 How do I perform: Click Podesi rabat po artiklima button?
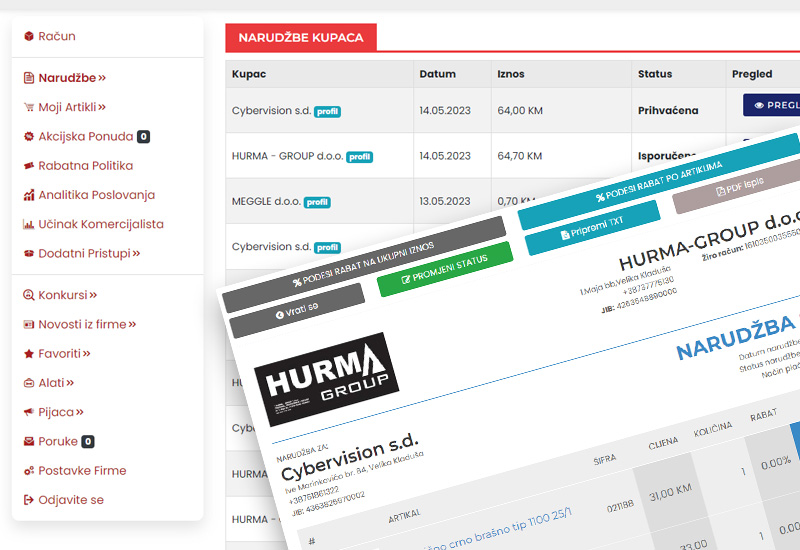[x=658, y=181]
